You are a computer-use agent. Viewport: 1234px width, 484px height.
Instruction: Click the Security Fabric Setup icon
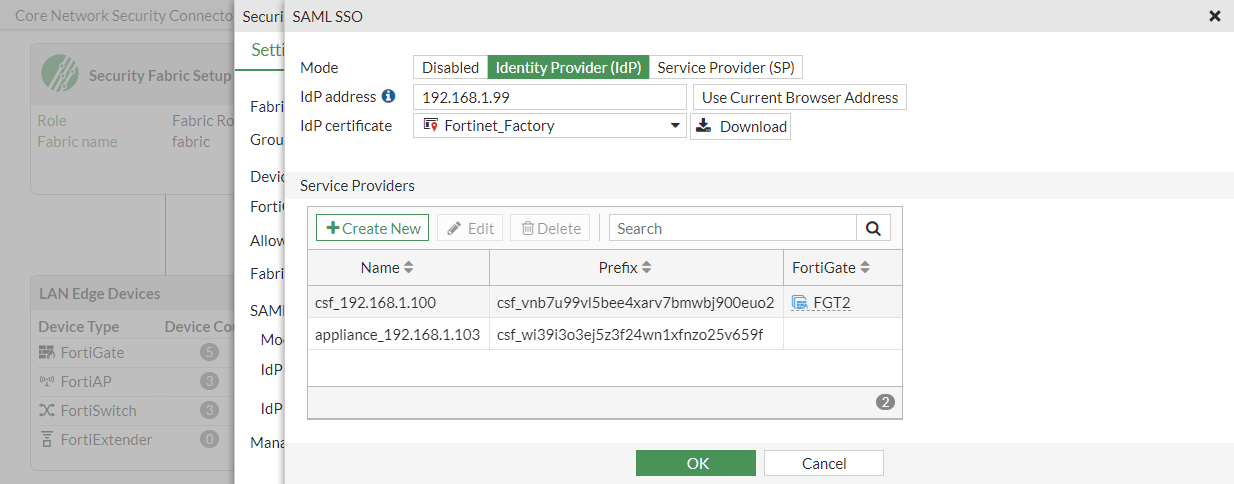pyautogui.click(x=60, y=74)
